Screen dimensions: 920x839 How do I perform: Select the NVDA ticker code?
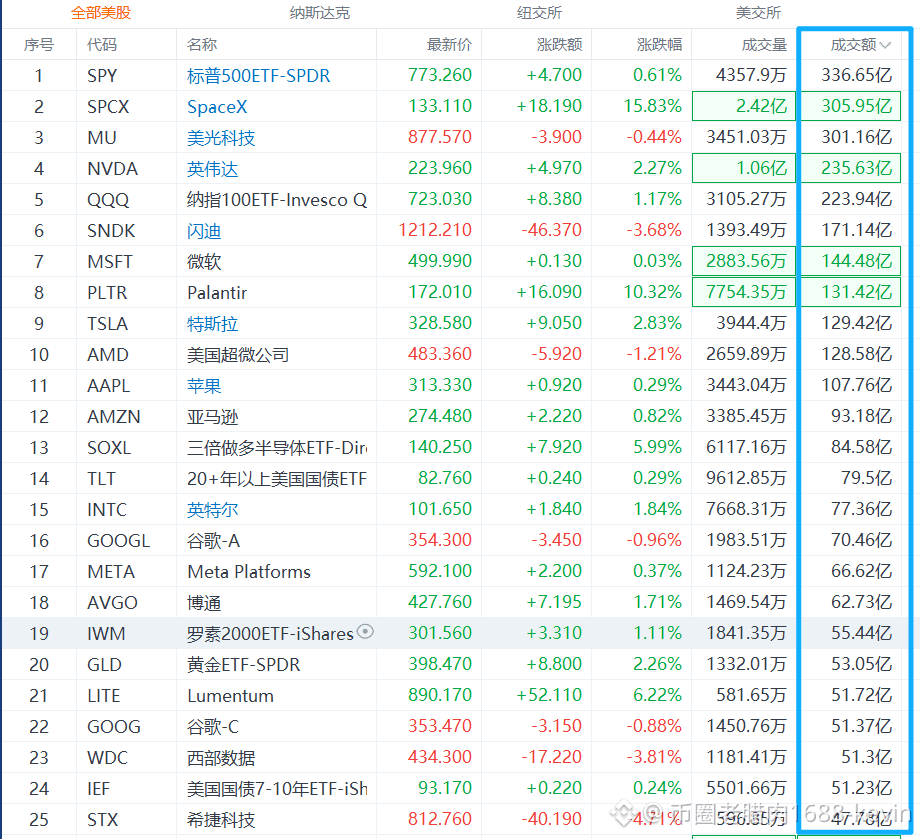[112, 169]
